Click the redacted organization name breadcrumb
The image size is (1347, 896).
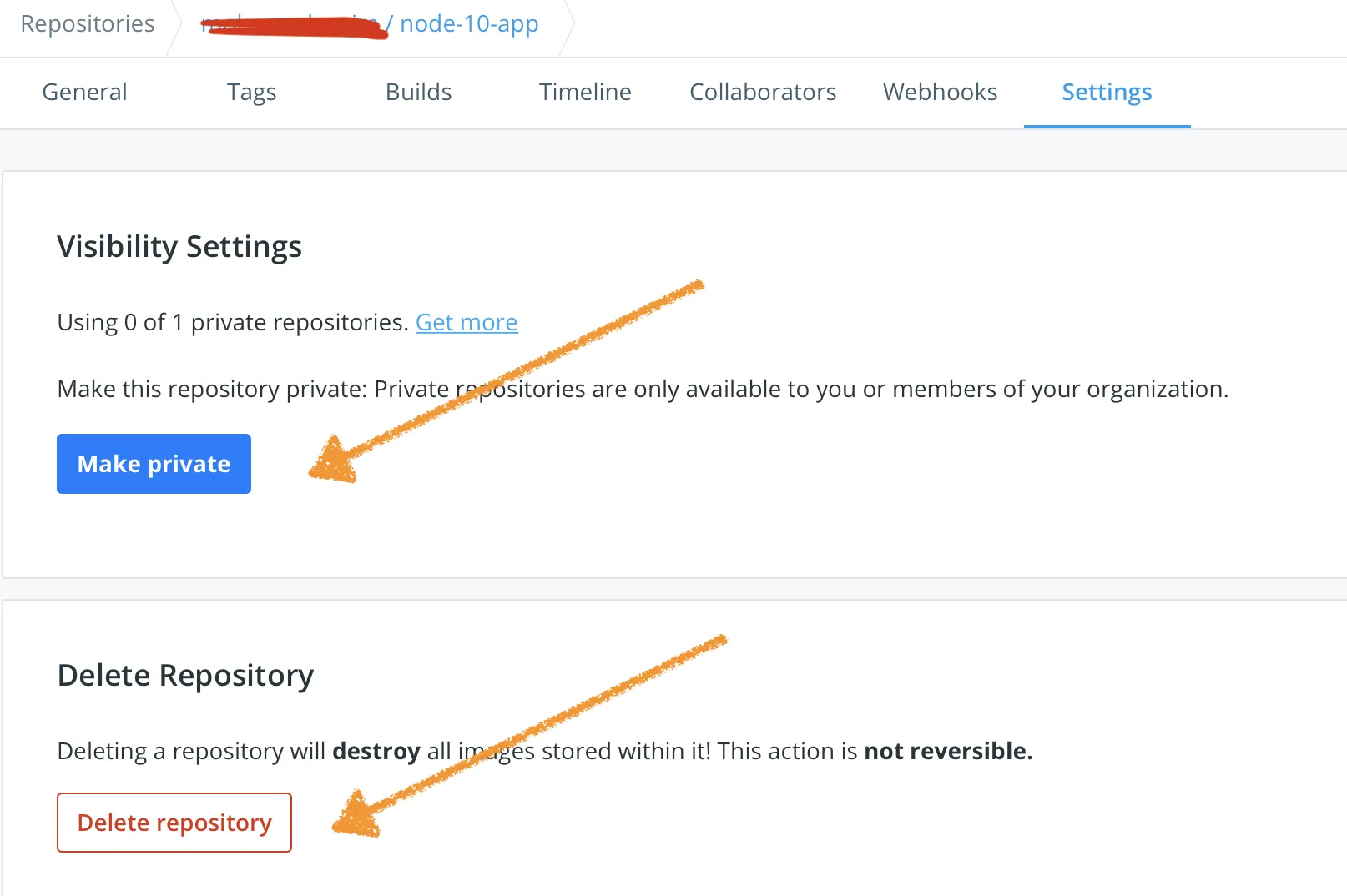pos(292,26)
